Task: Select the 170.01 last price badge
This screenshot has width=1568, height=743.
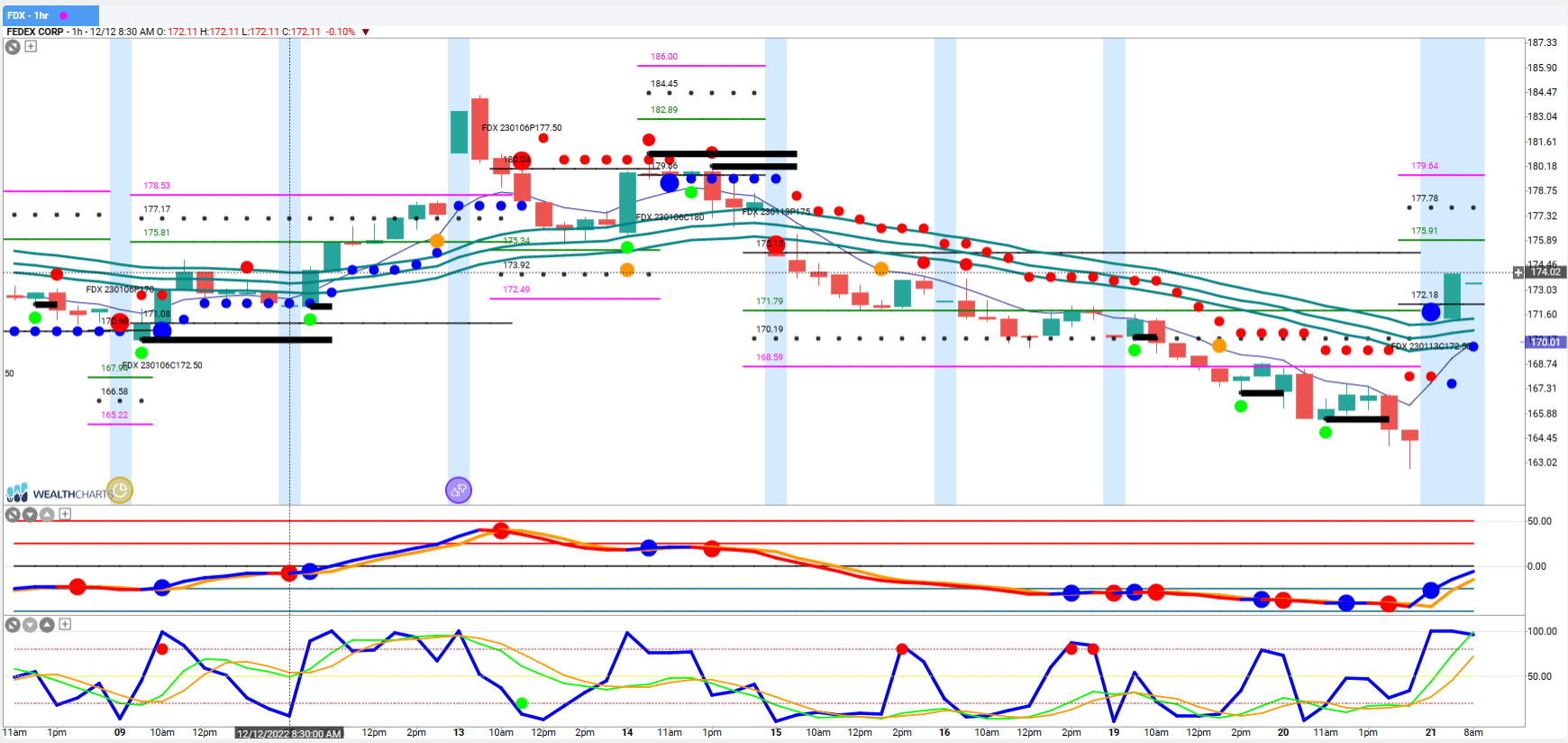Action: 1545,342
